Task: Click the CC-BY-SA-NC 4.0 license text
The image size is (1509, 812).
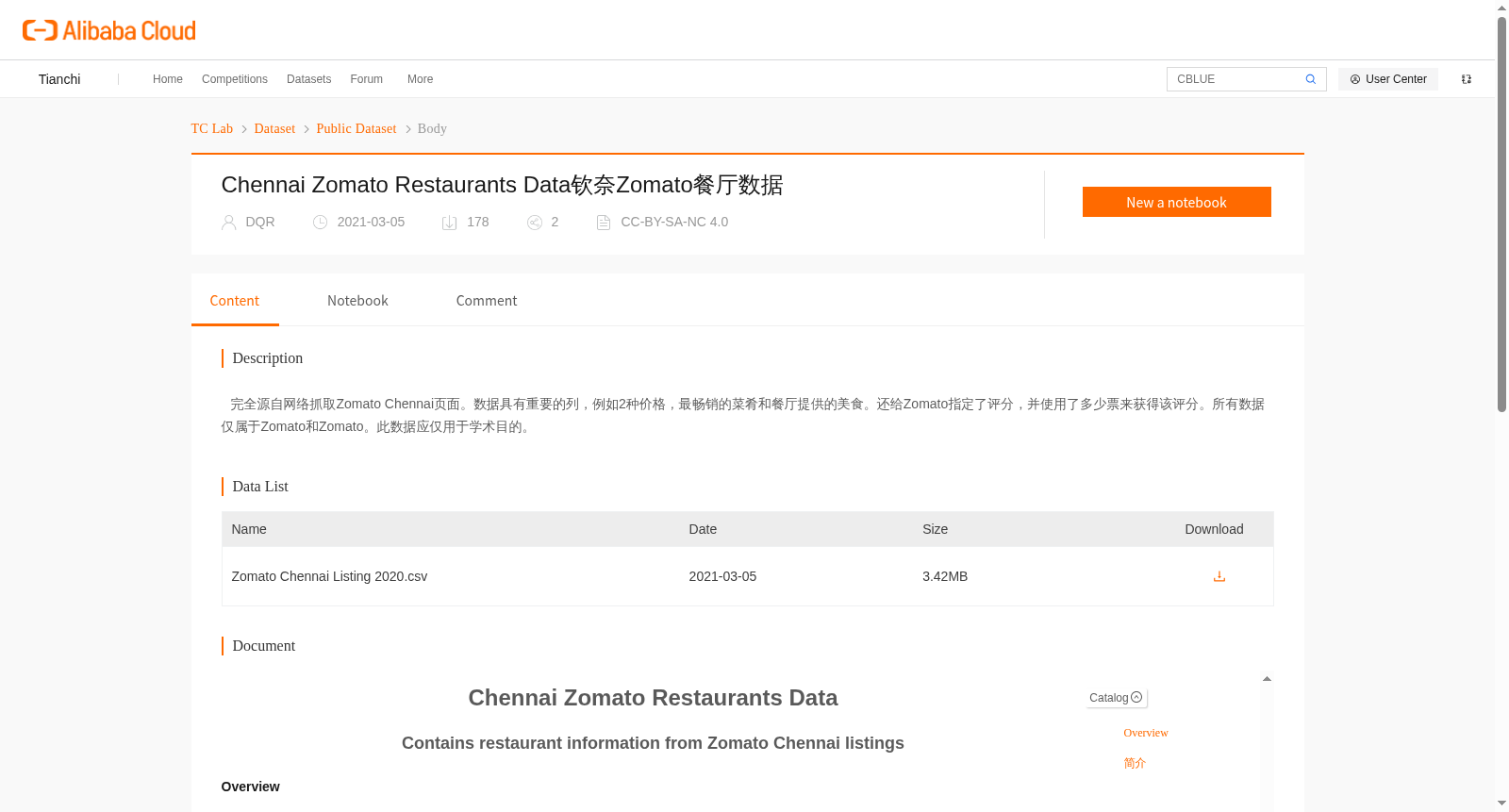Action: pyautogui.click(x=674, y=222)
